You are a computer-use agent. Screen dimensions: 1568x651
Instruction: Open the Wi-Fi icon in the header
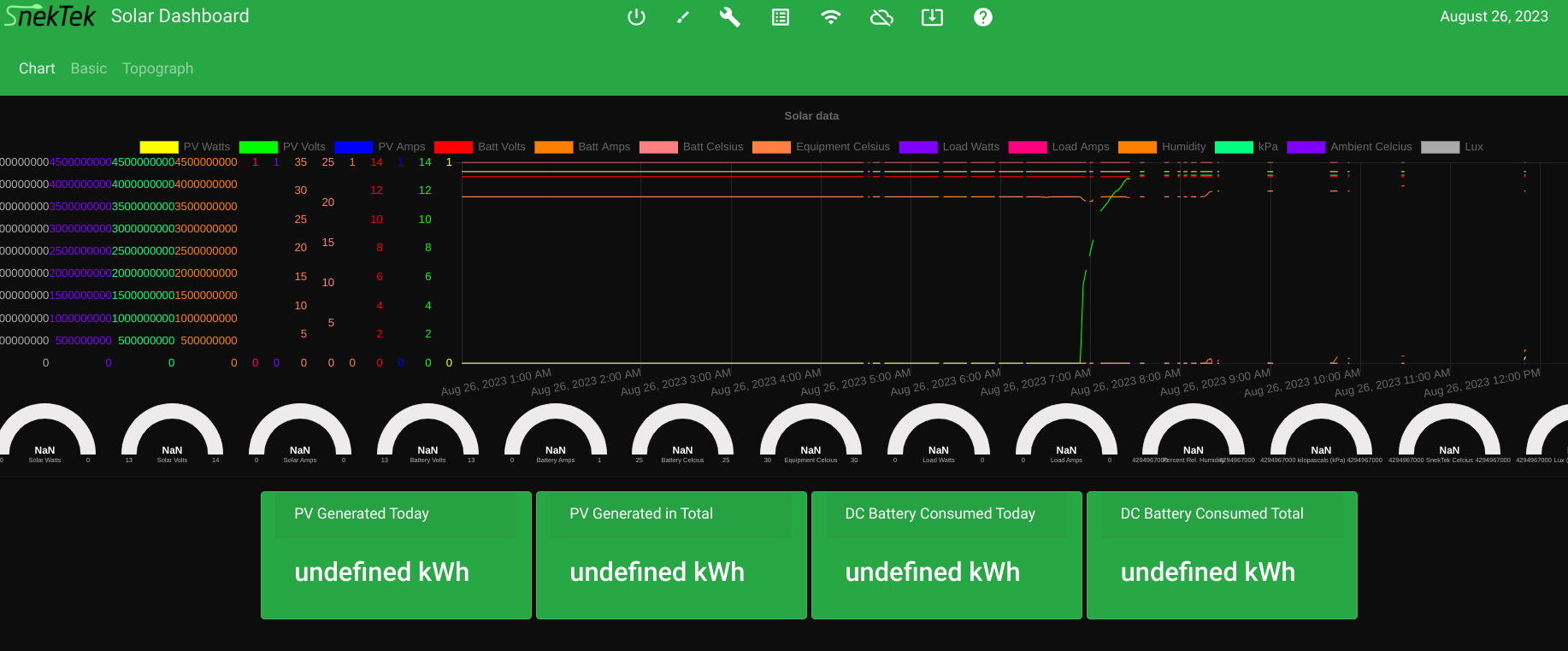point(830,17)
